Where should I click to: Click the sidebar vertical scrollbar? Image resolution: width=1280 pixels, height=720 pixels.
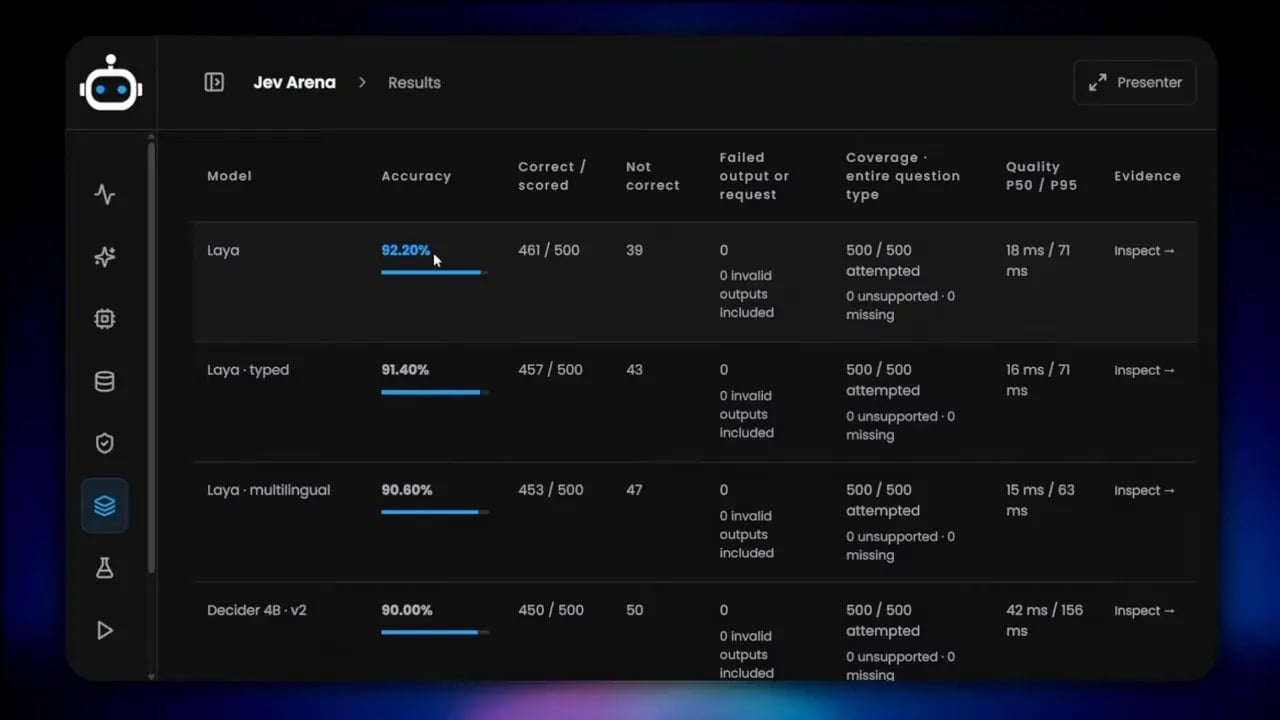[151, 355]
